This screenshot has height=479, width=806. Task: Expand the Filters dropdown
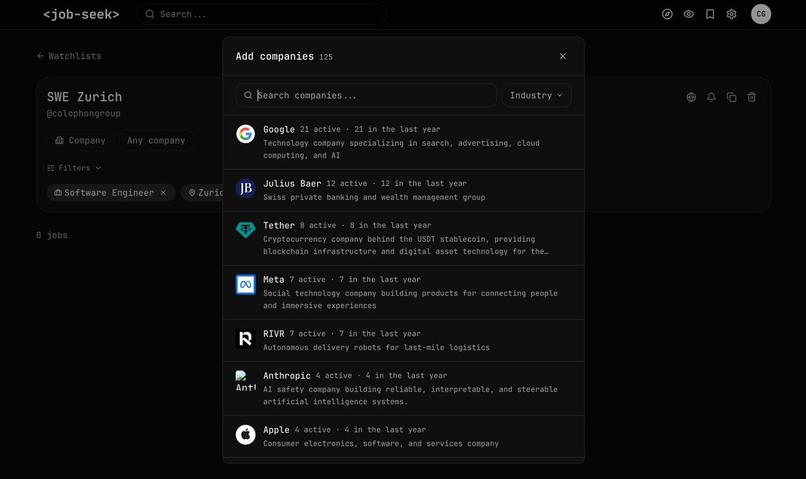[x=74, y=168]
